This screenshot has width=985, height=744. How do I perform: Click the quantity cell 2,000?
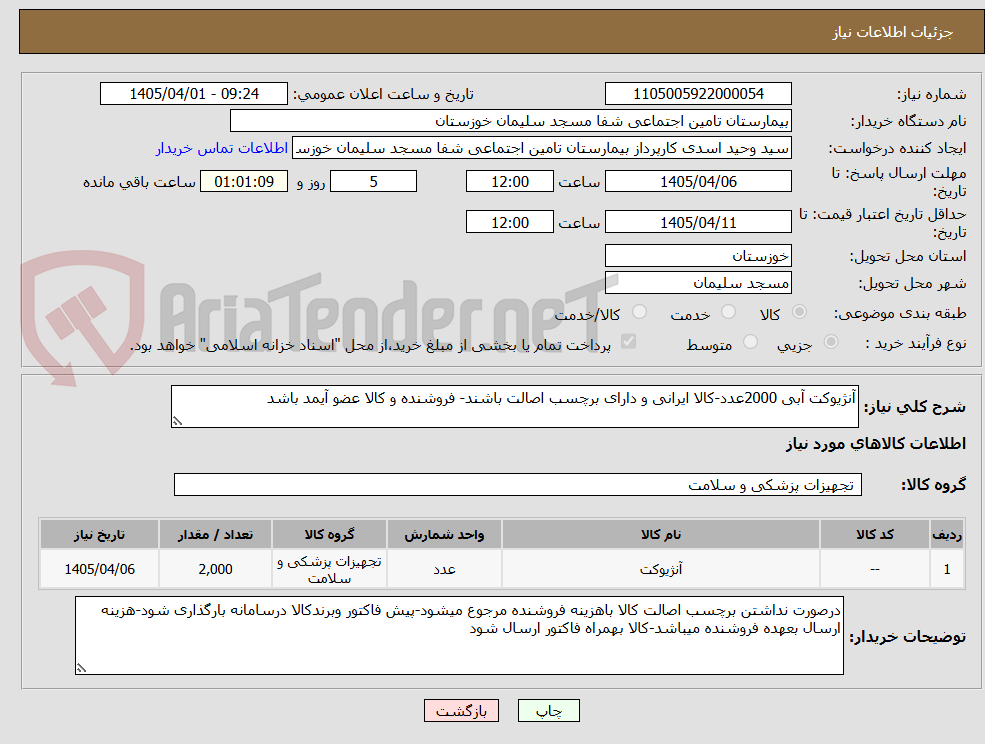pos(215,569)
